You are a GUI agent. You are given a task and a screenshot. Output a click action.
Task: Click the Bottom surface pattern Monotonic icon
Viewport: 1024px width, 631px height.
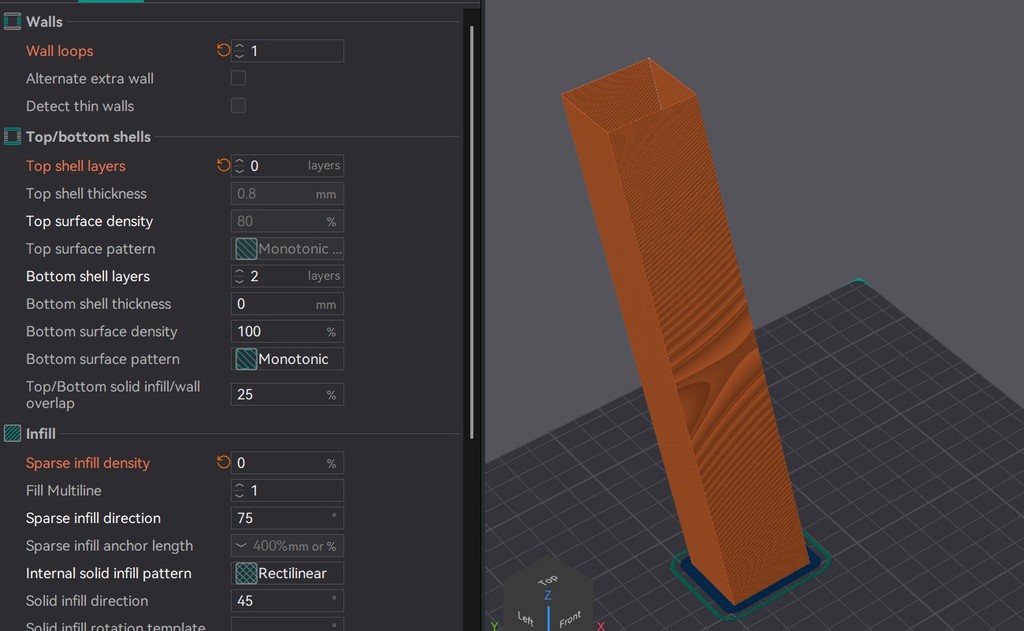246,359
